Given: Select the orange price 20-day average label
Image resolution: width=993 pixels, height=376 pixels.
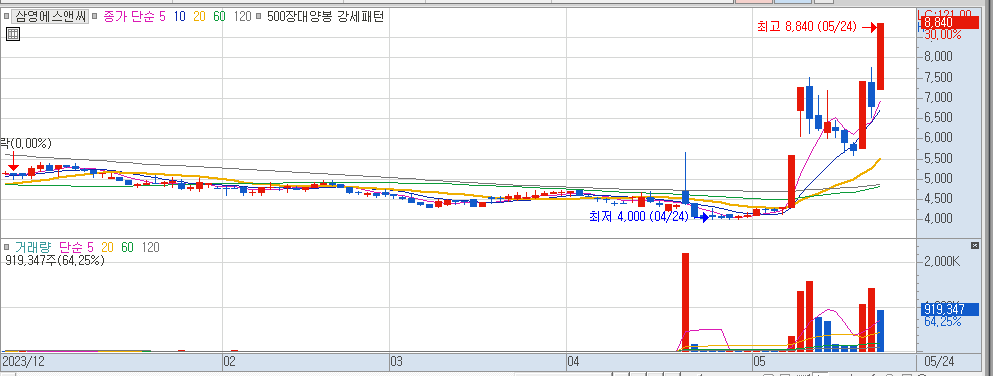Looking at the screenshot, I should (199, 17).
